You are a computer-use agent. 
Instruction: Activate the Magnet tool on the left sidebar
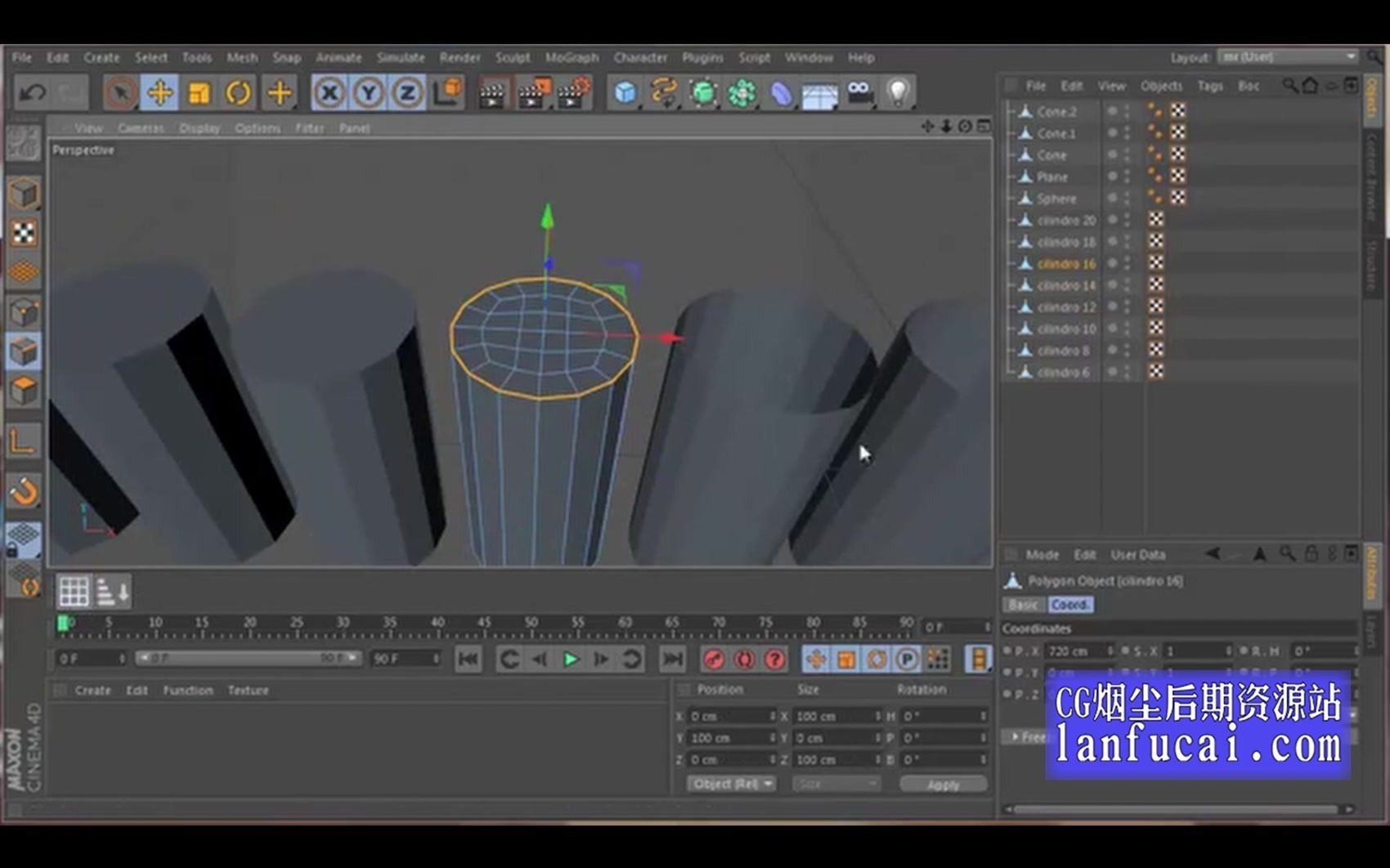pos(23,490)
